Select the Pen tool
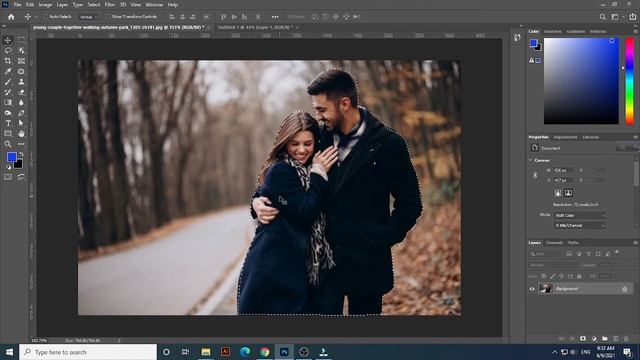This screenshot has height=360, width=640. click(21, 113)
